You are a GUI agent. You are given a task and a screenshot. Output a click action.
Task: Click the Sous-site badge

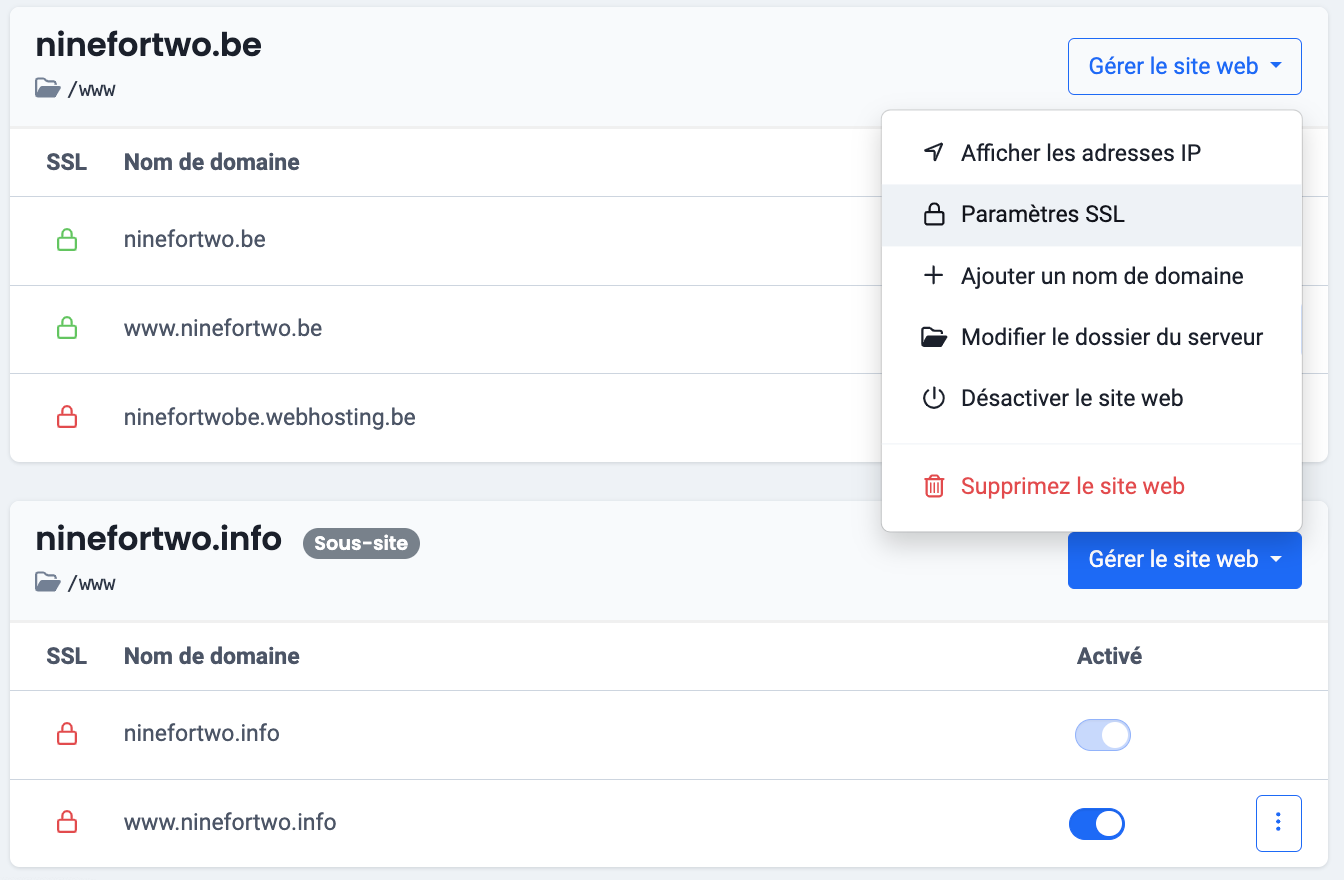361,544
